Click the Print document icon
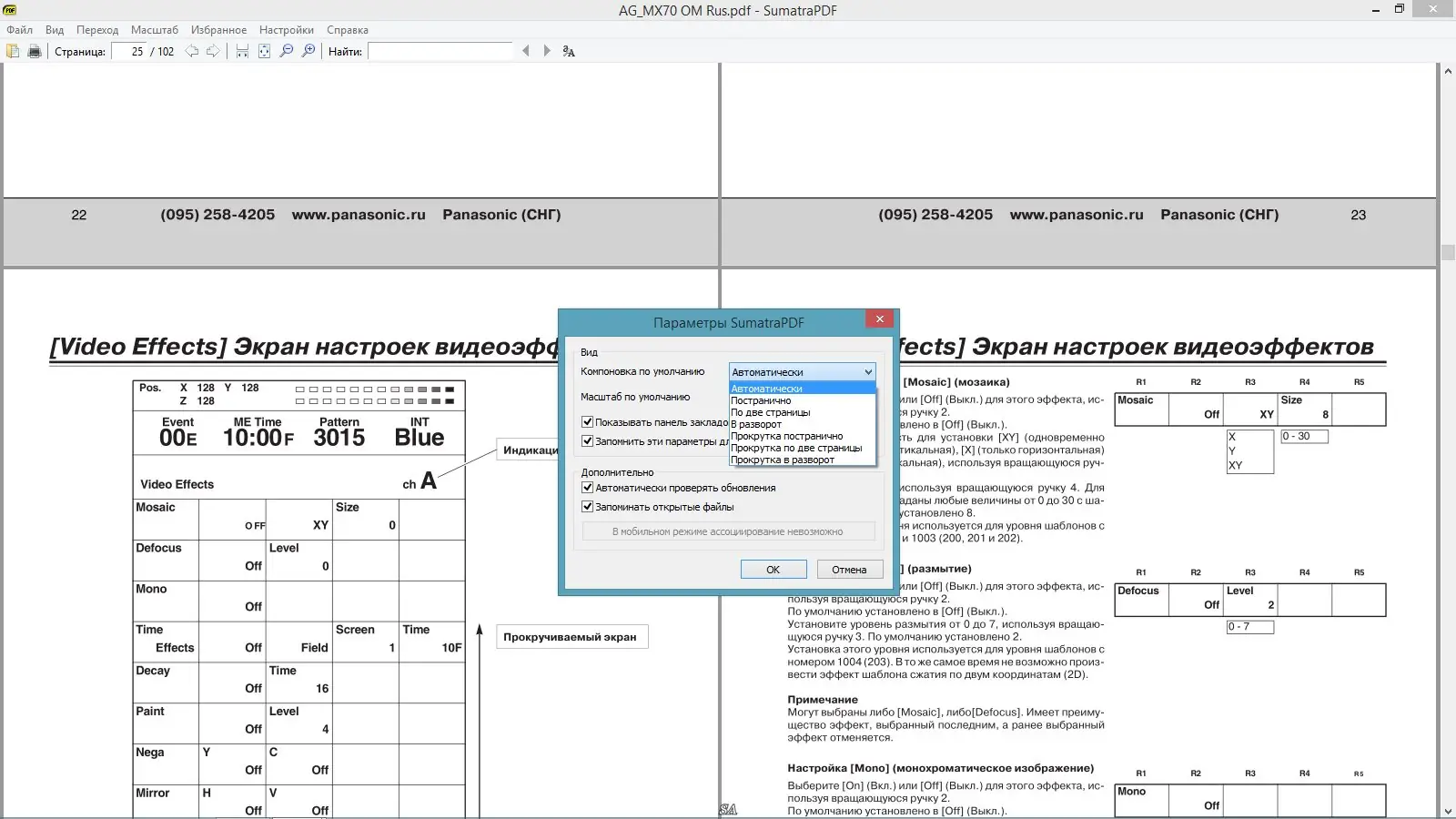Screen dimensions: 1456x819 click(x=34, y=51)
